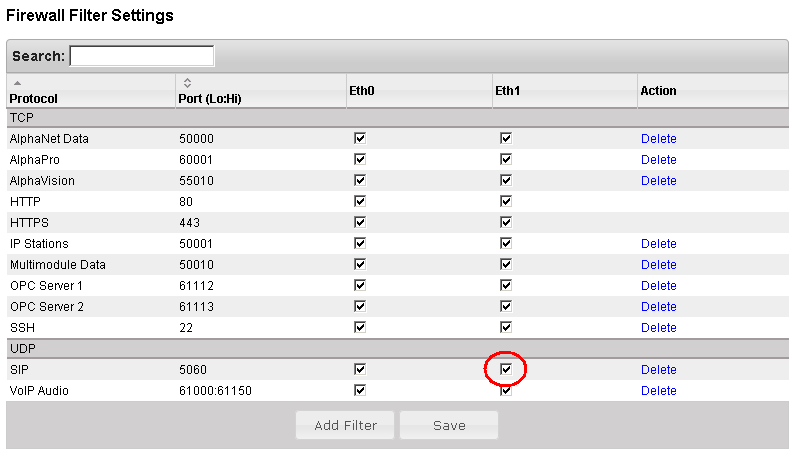
Task: Delete the VoIP Audio filter
Action: pyautogui.click(x=658, y=391)
